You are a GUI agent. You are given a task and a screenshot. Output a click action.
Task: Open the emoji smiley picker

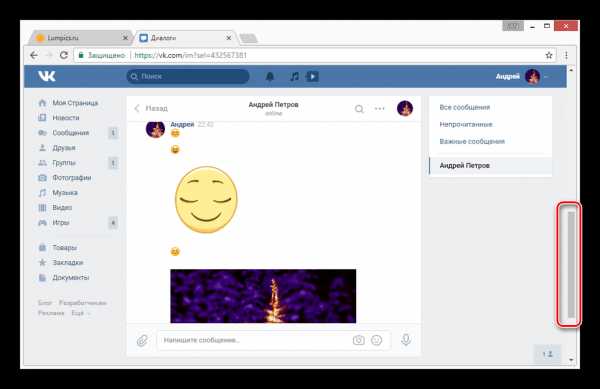[x=377, y=340]
